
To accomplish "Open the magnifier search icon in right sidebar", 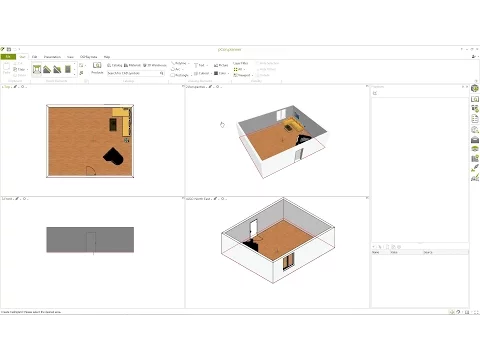I will tap(475, 129).
